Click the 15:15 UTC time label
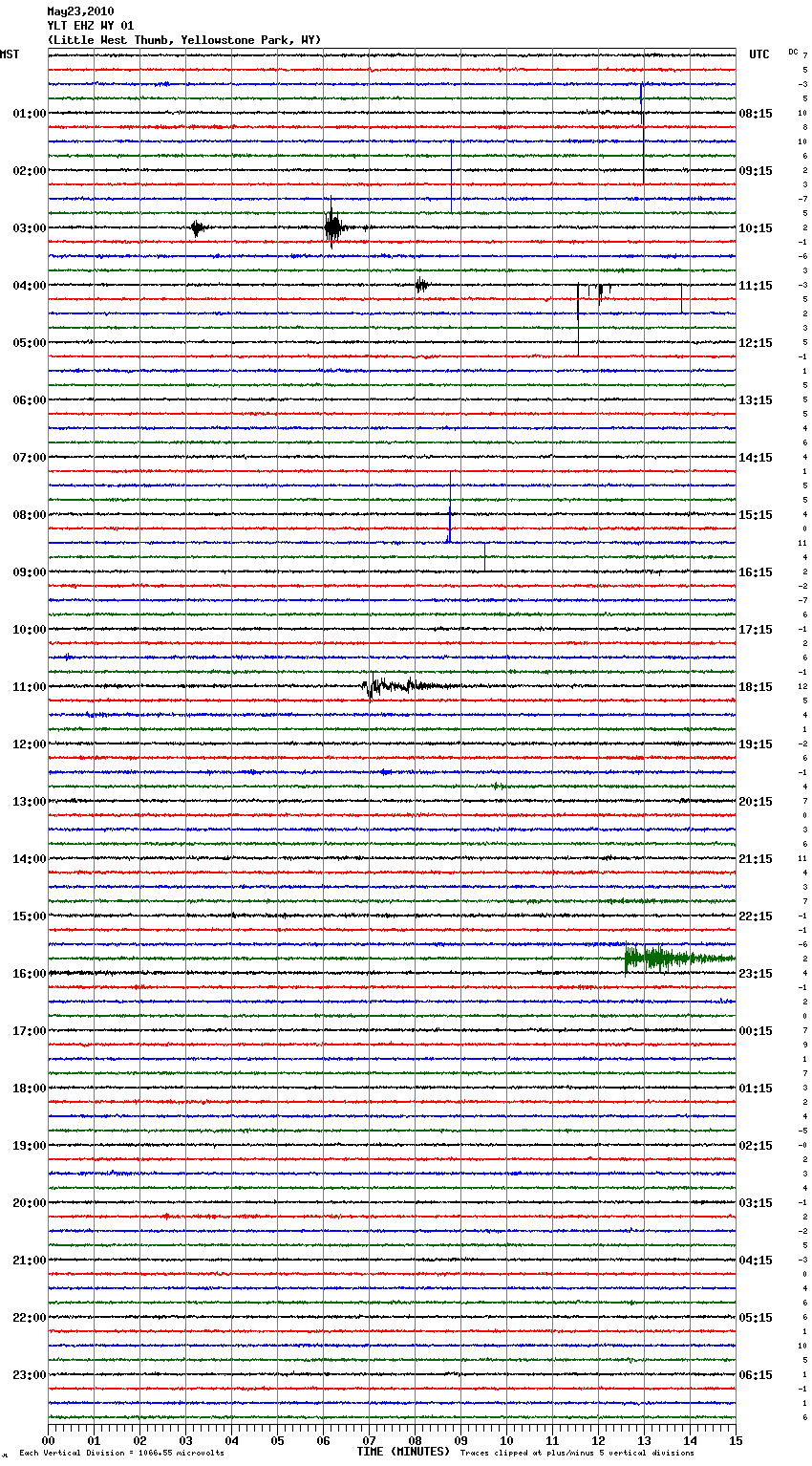Image resolution: width=812 pixels, height=1466 pixels. click(x=756, y=515)
